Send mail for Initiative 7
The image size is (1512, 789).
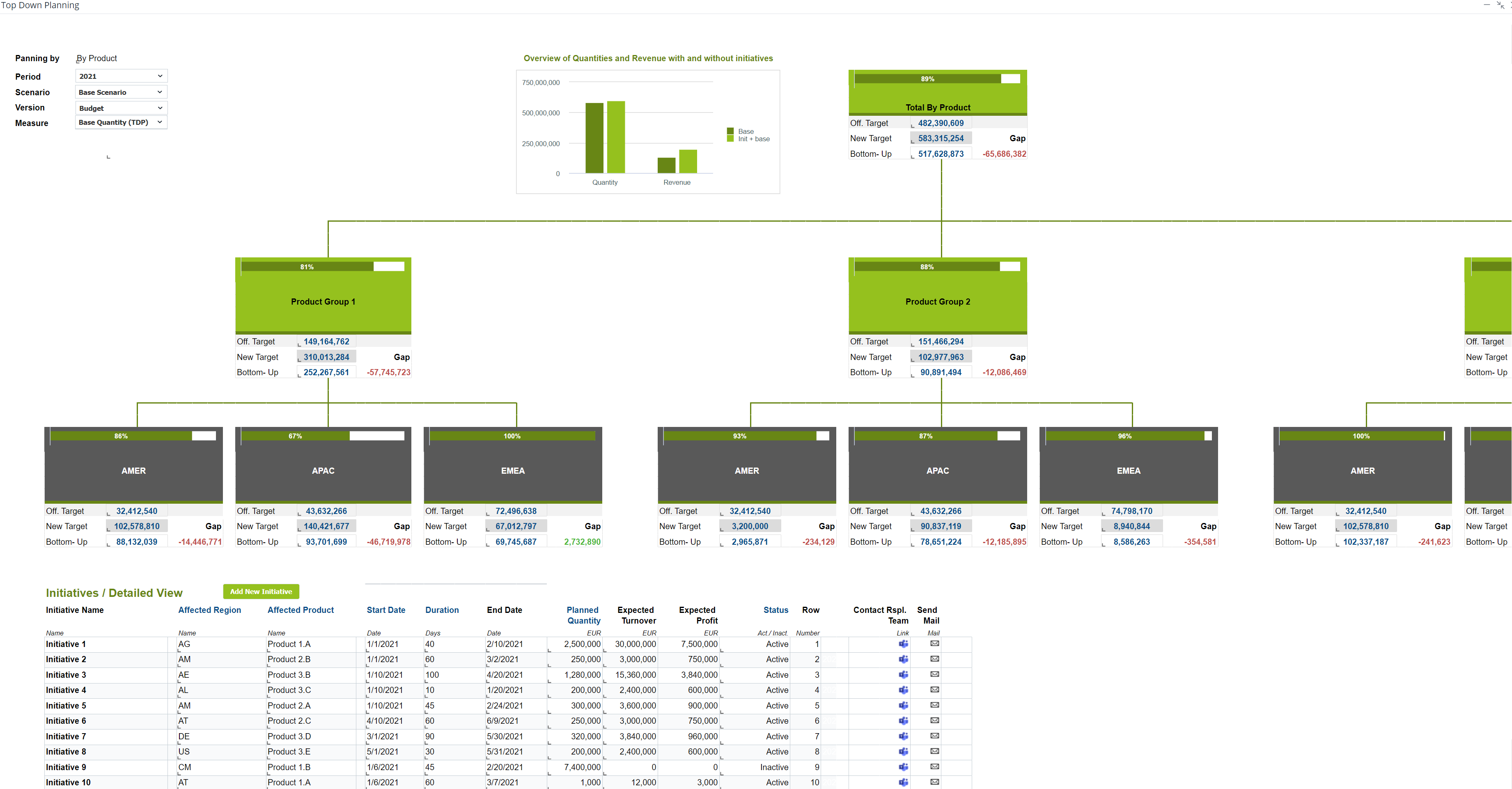[x=934, y=736]
